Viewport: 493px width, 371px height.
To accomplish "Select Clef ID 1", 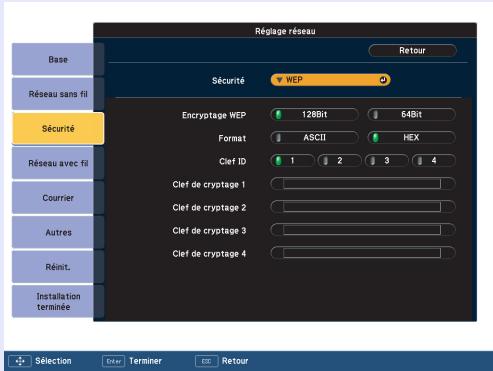I will [x=292, y=161].
